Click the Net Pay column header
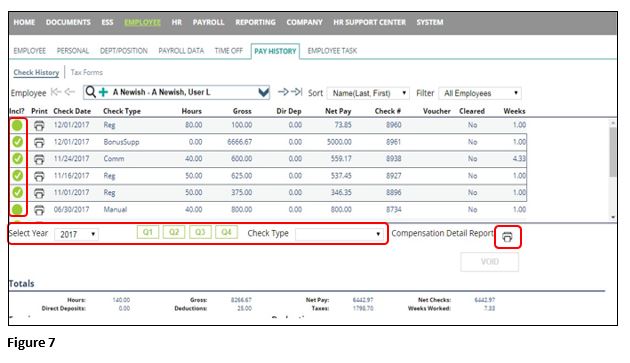The image size is (630, 363). click(x=338, y=111)
